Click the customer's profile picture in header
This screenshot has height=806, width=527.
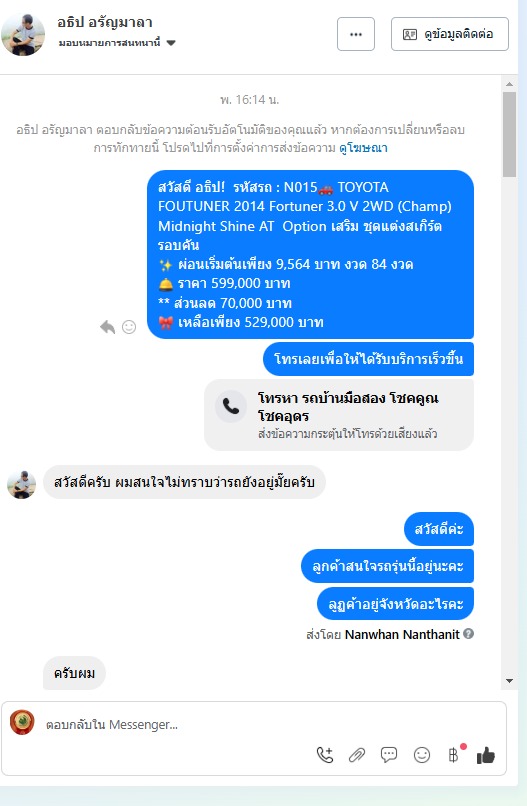23,34
